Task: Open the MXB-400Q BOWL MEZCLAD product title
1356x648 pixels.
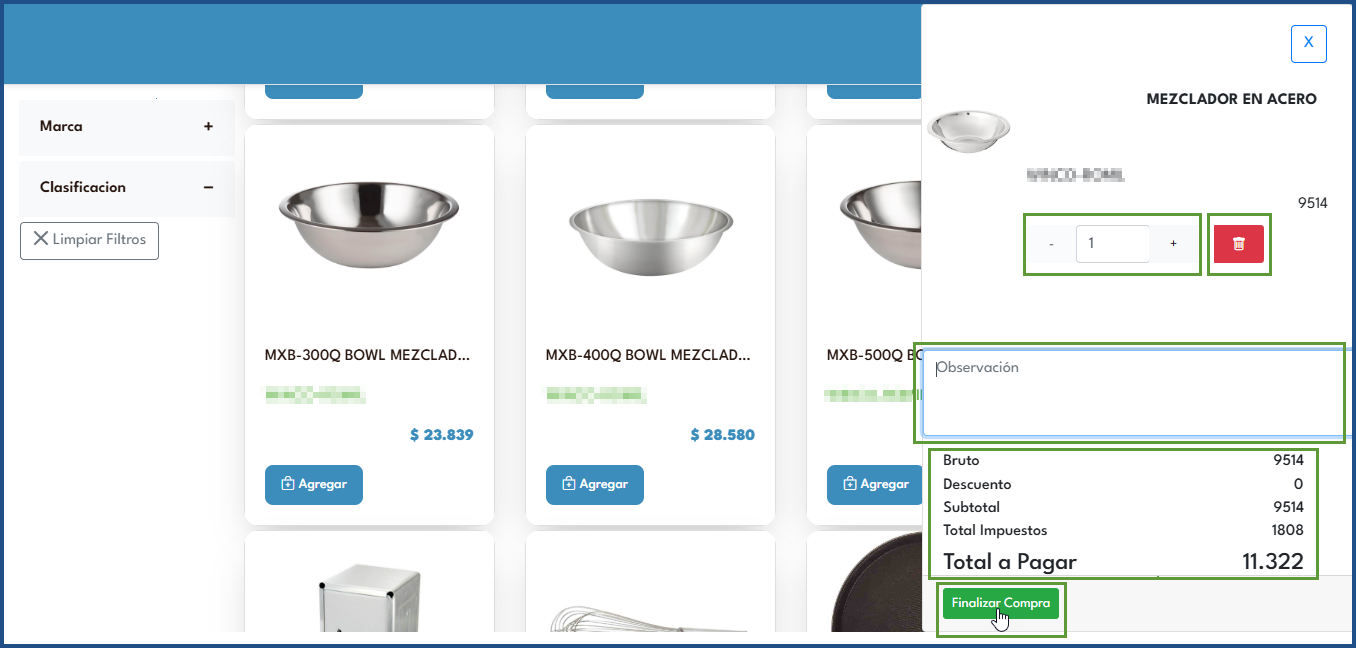Action: pos(648,355)
